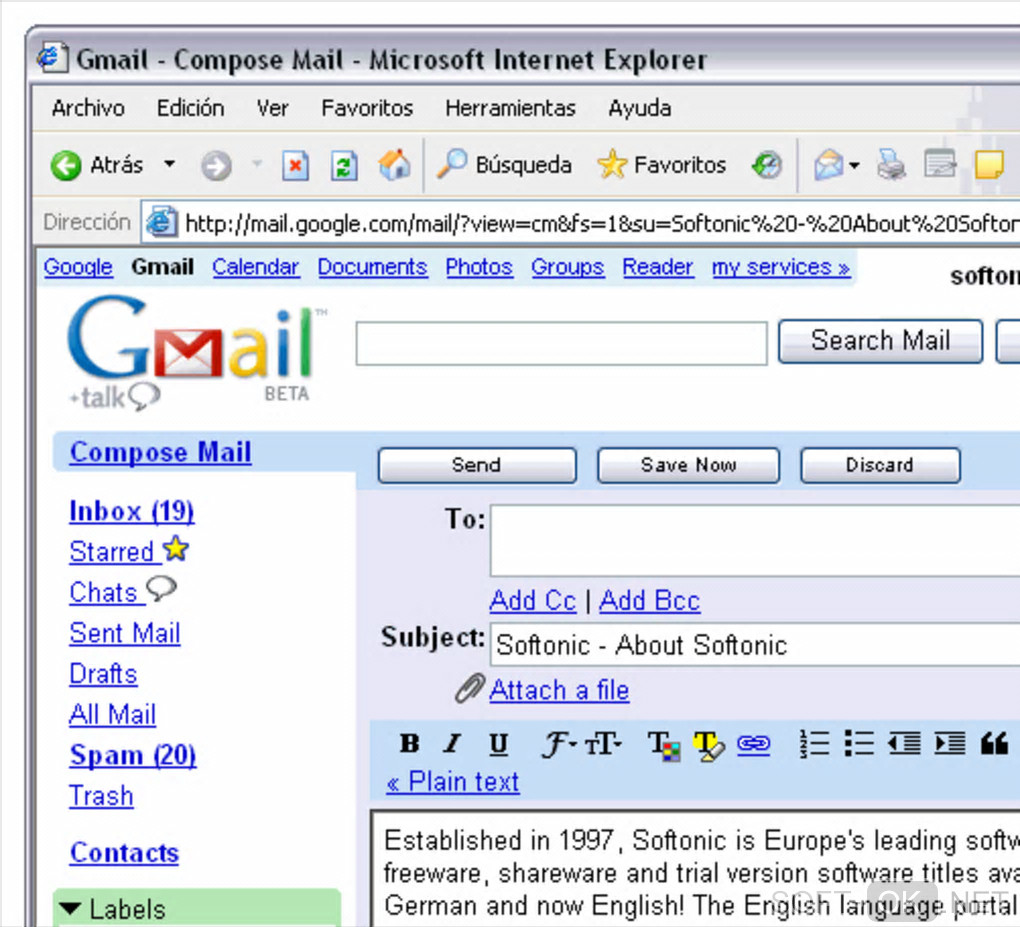Insert a bulleted list
The width and height of the screenshot is (1020, 927).
(859, 744)
